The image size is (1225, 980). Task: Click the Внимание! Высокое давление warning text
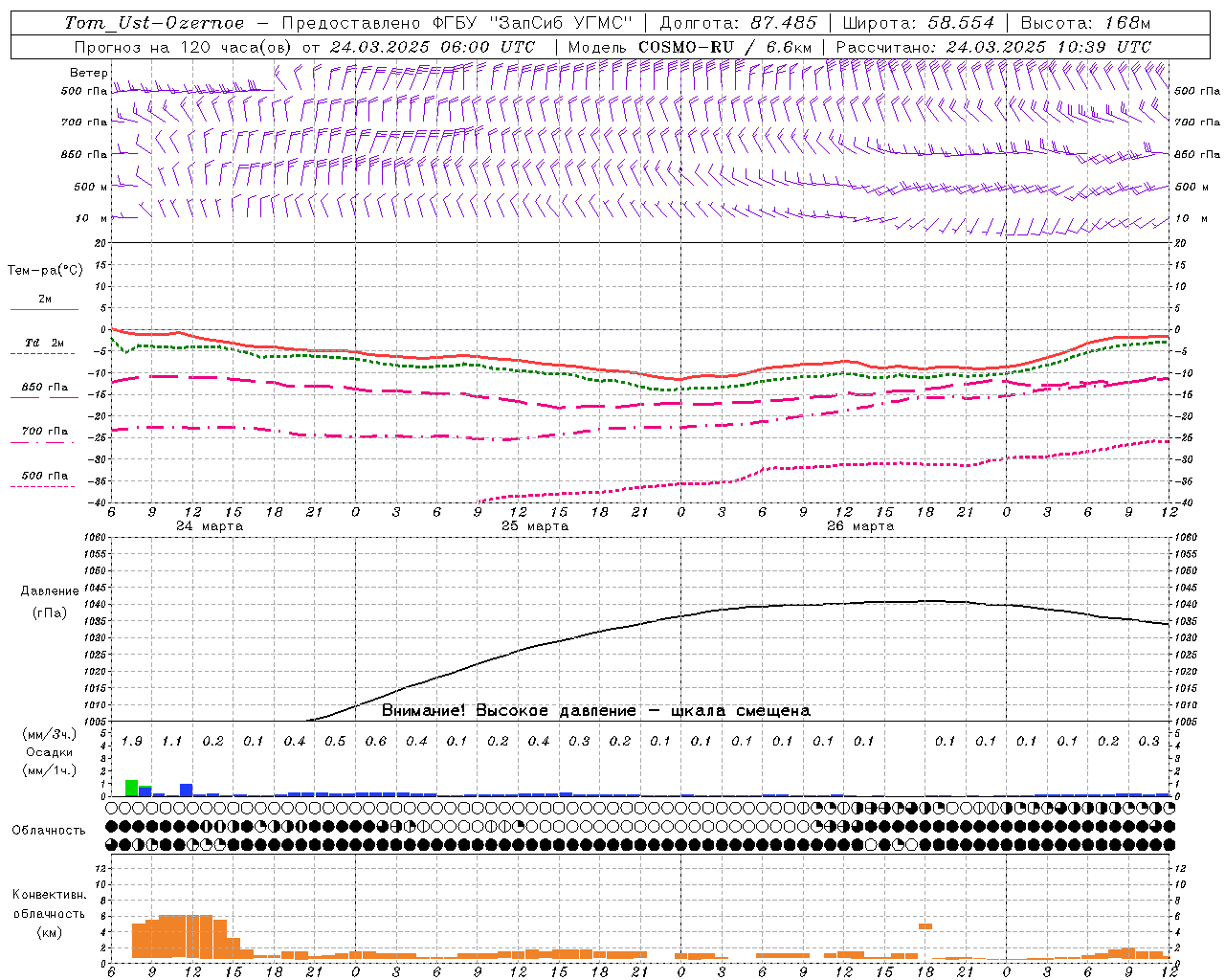point(595,711)
